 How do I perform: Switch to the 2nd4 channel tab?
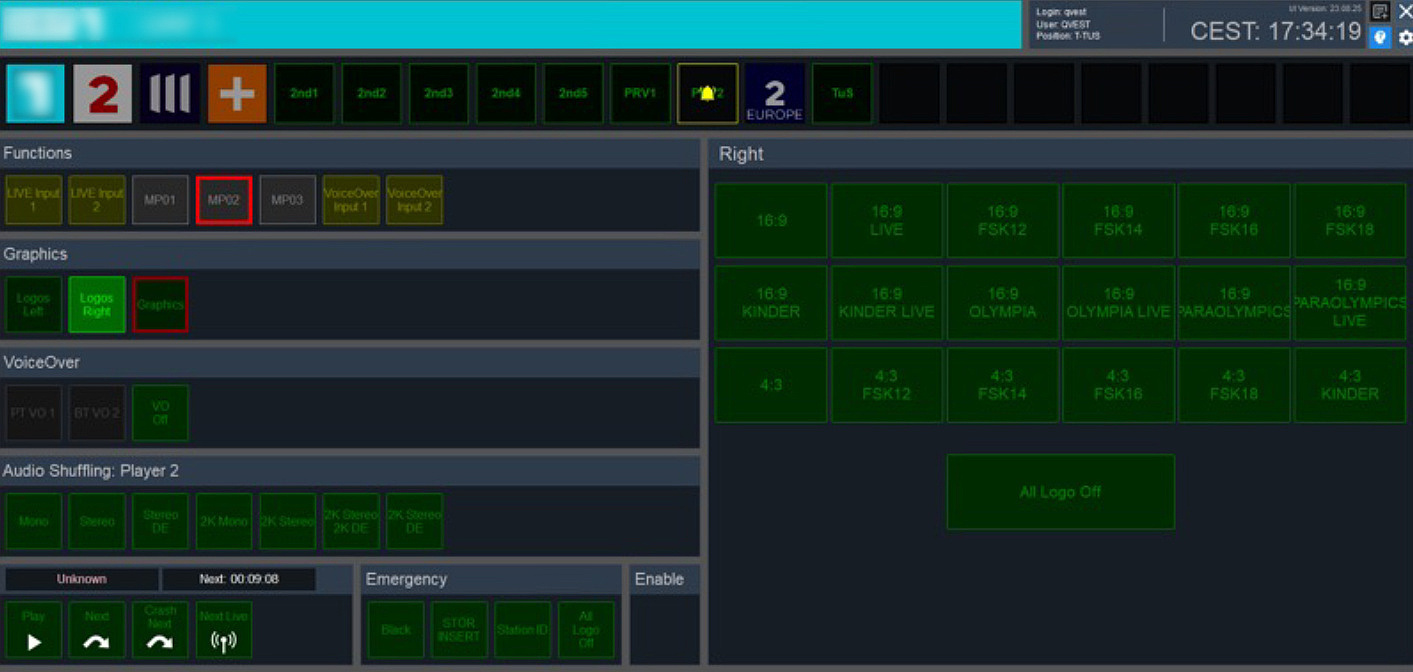[x=506, y=94]
